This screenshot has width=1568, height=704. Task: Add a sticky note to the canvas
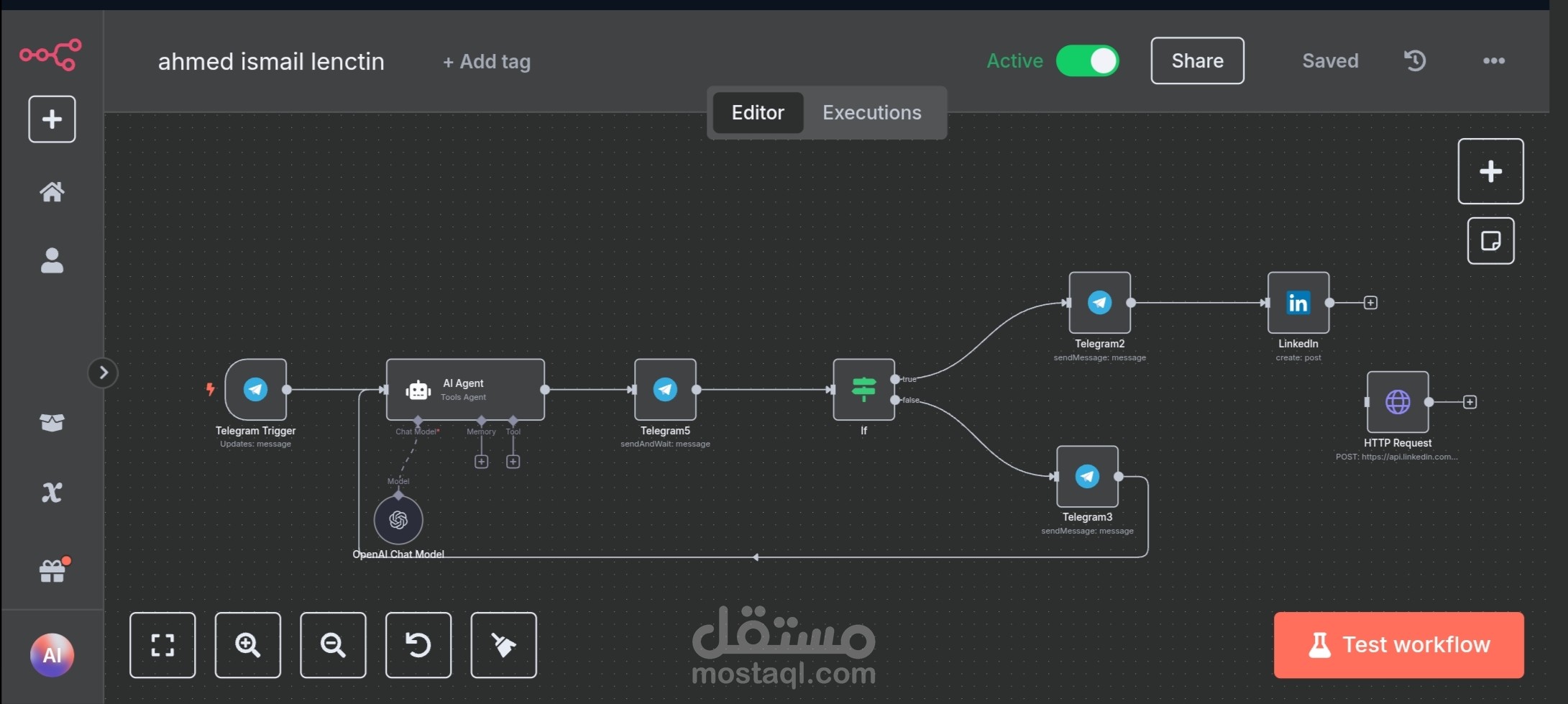click(x=1490, y=241)
